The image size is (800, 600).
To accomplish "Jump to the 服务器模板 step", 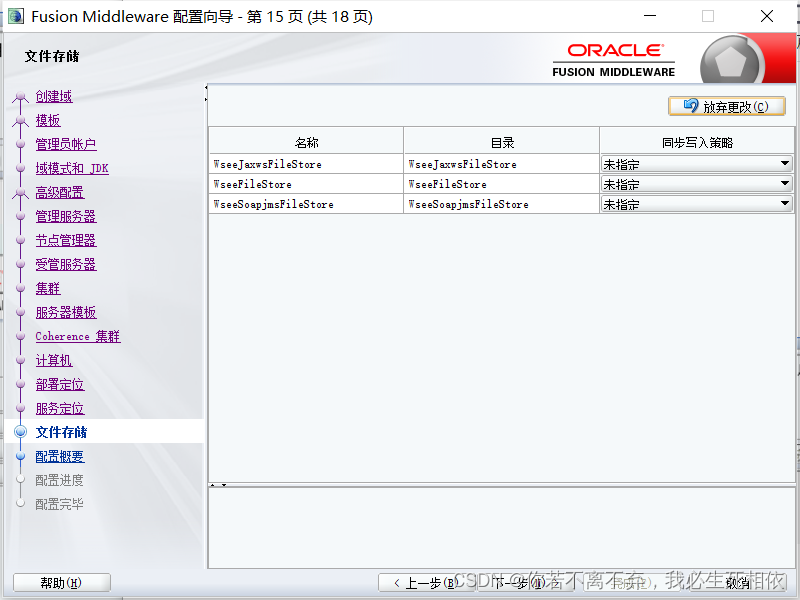I will (66, 312).
